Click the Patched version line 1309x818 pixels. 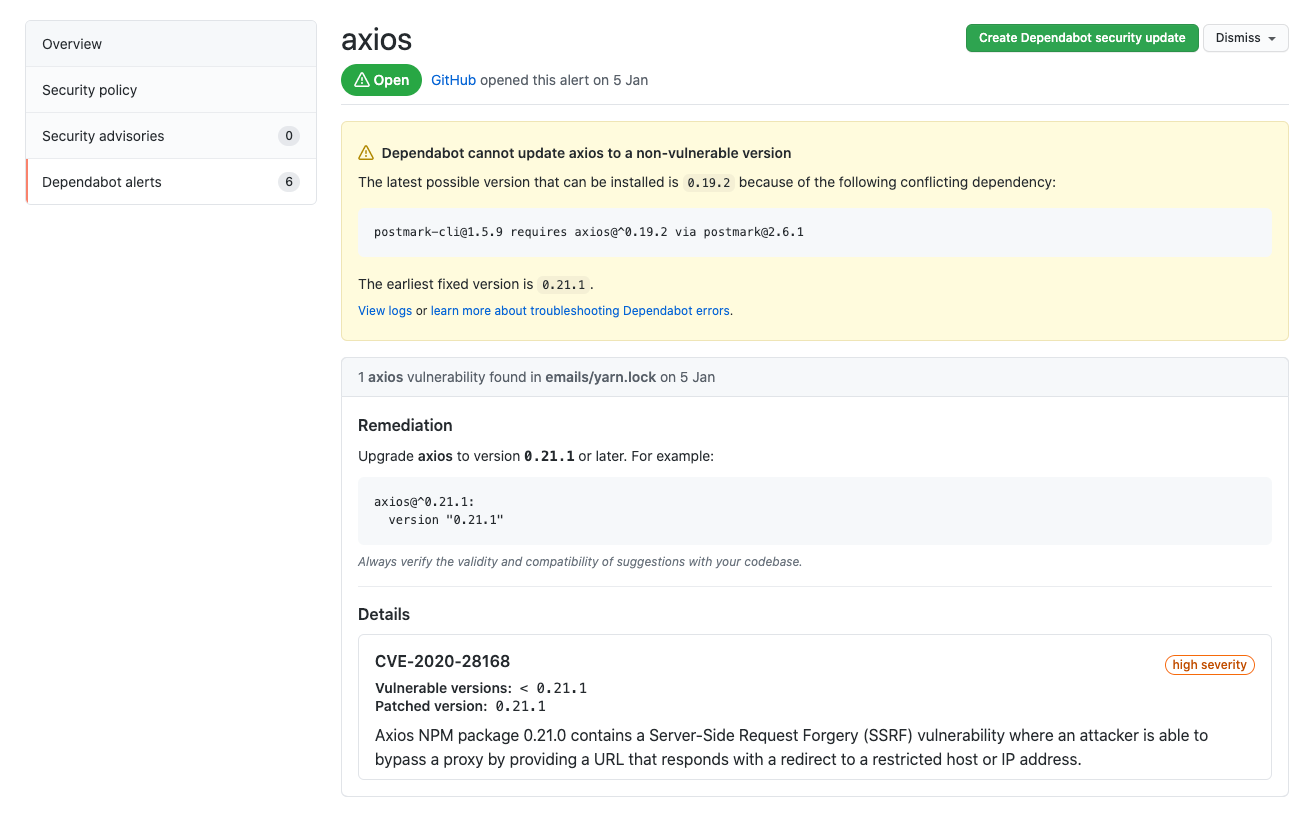460,706
